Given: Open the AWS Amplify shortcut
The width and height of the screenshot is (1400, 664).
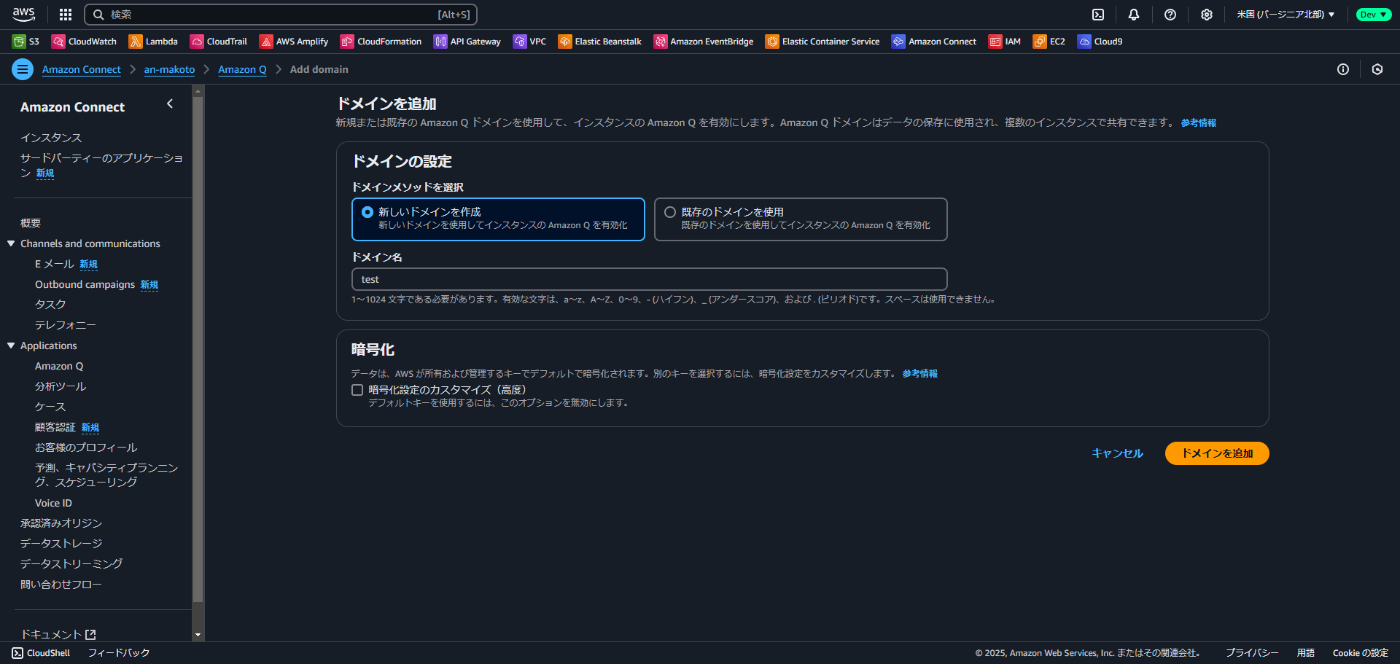Looking at the screenshot, I should click(x=295, y=42).
